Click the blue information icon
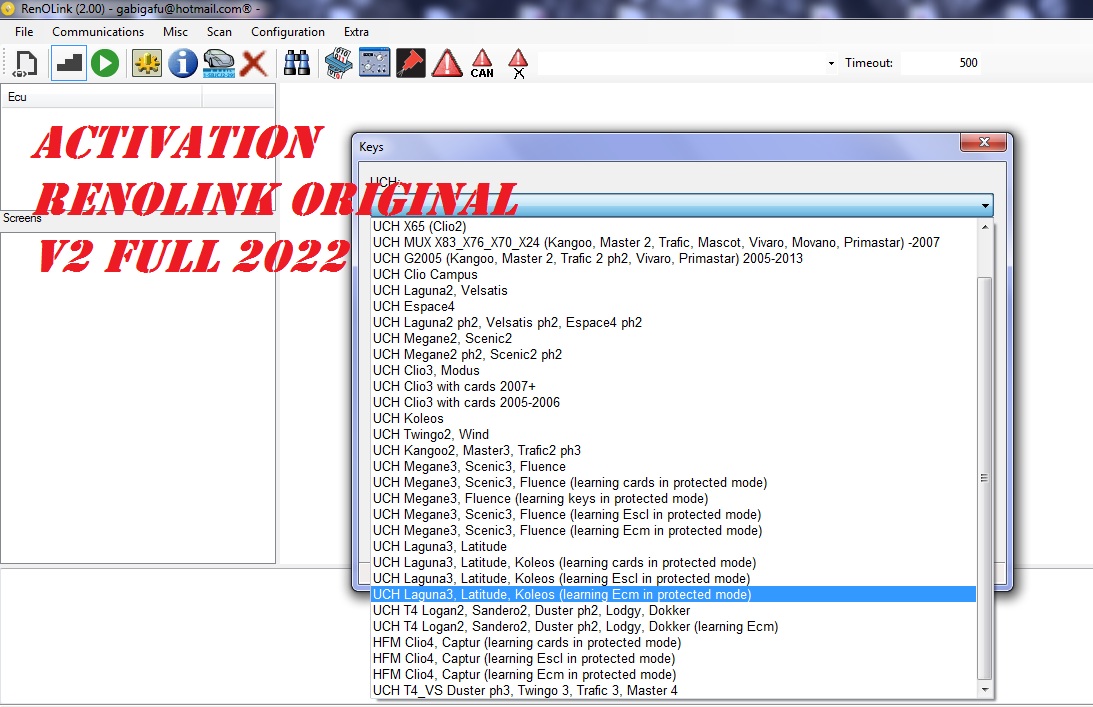The image size is (1093, 707). (x=183, y=63)
